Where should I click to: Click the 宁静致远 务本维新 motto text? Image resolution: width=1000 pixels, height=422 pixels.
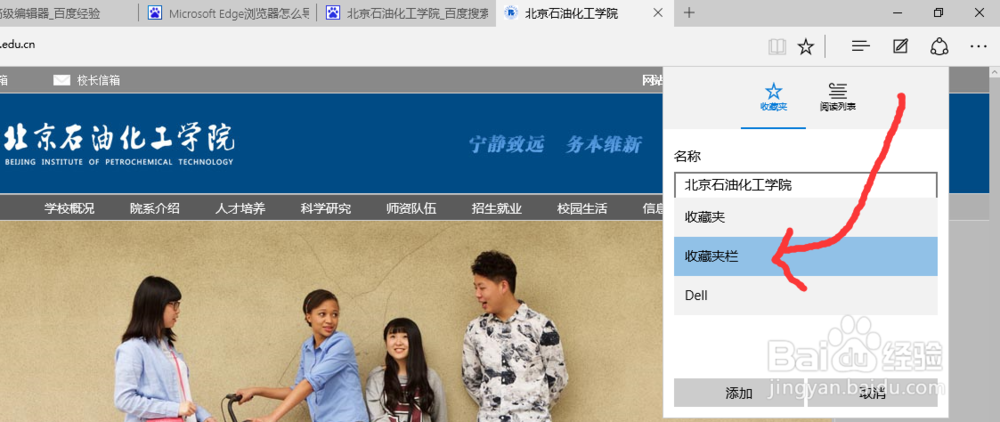[x=555, y=145]
